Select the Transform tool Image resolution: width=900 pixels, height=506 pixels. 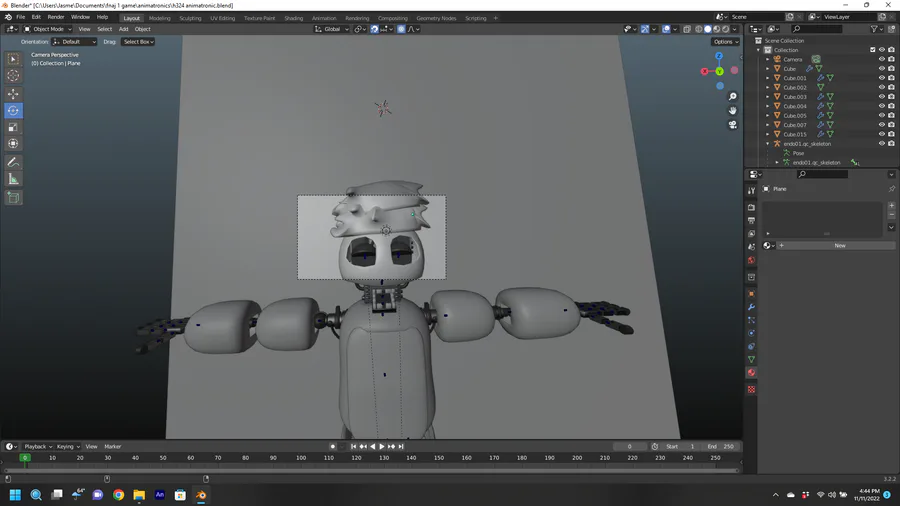(13, 144)
